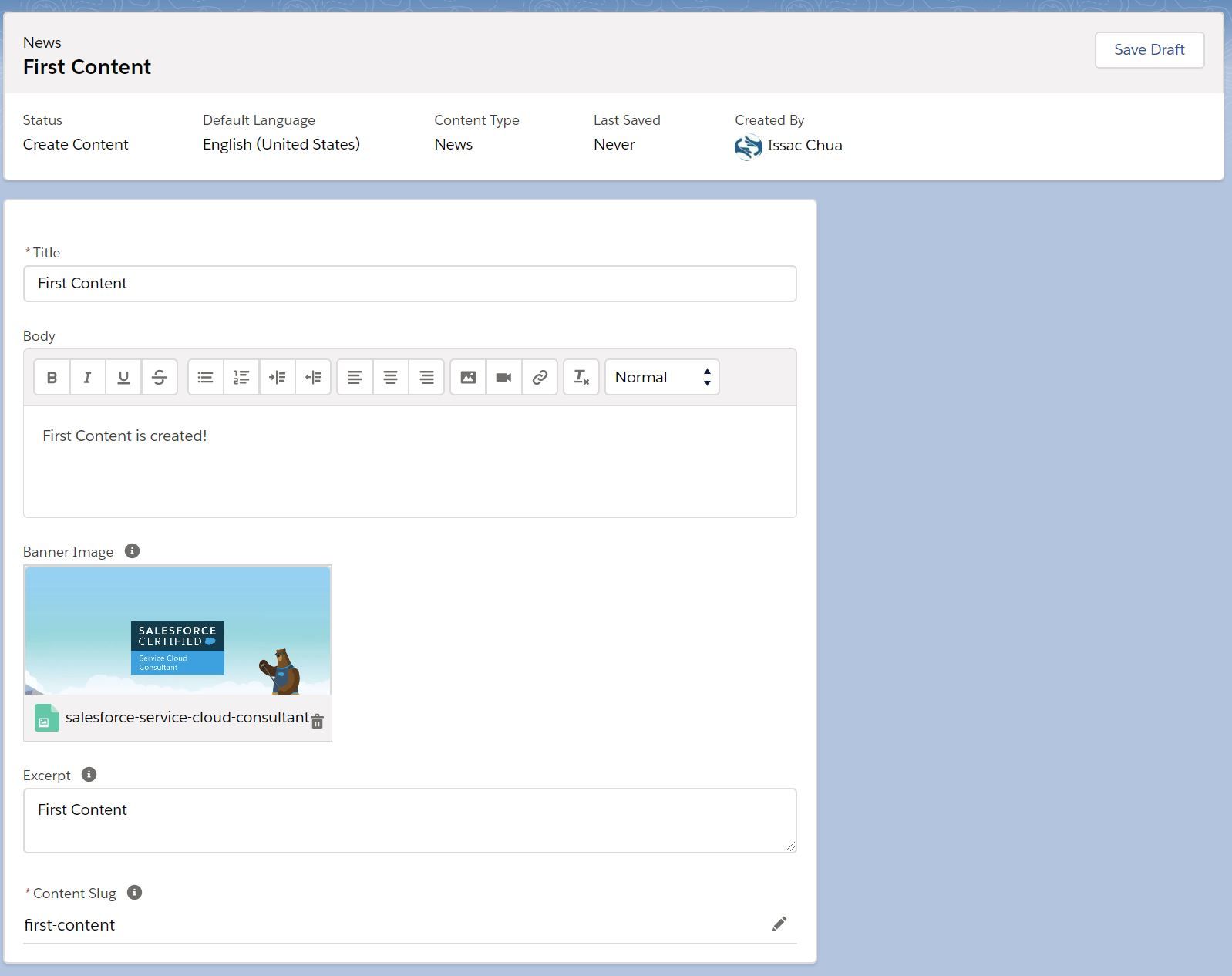1232x976 pixels.
Task: Insert a numbered list
Action: (241, 377)
